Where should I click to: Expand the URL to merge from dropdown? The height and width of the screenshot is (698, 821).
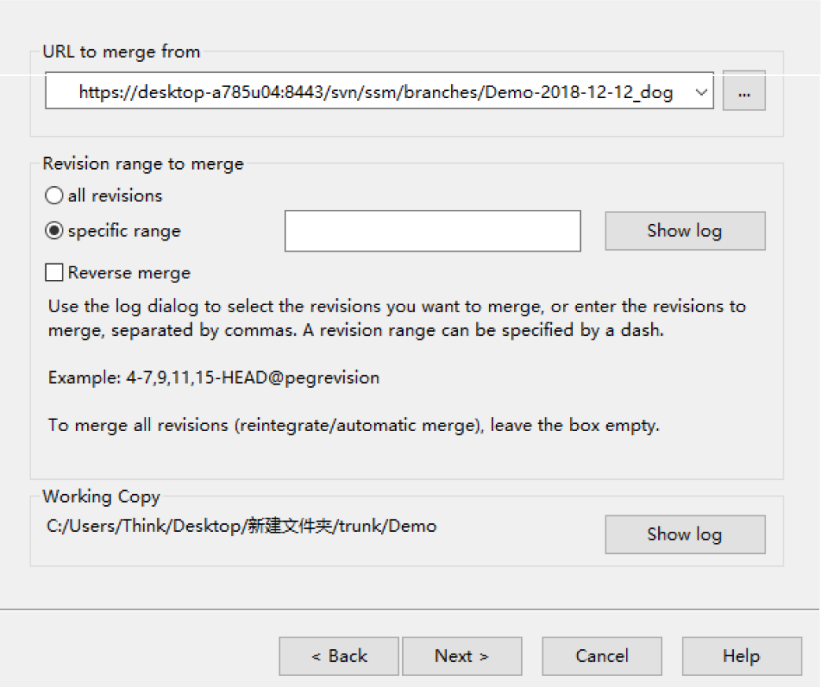(x=701, y=92)
